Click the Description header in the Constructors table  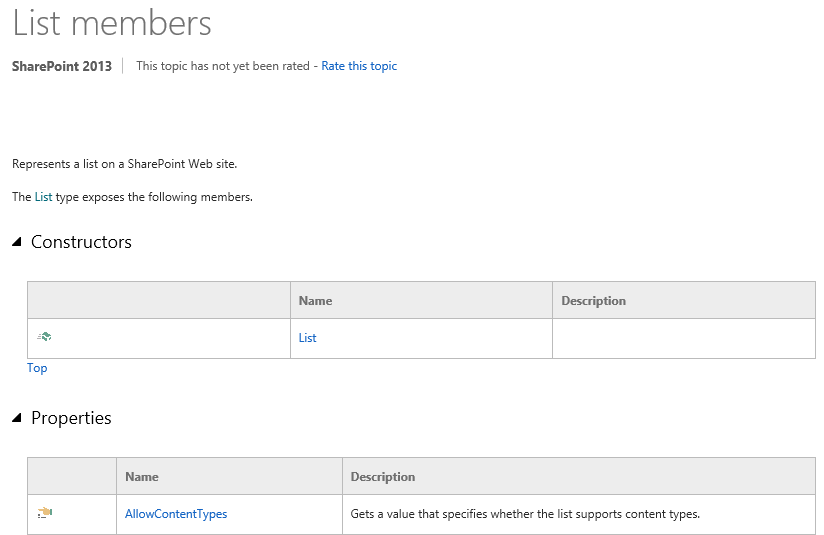[x=593, y=300]
